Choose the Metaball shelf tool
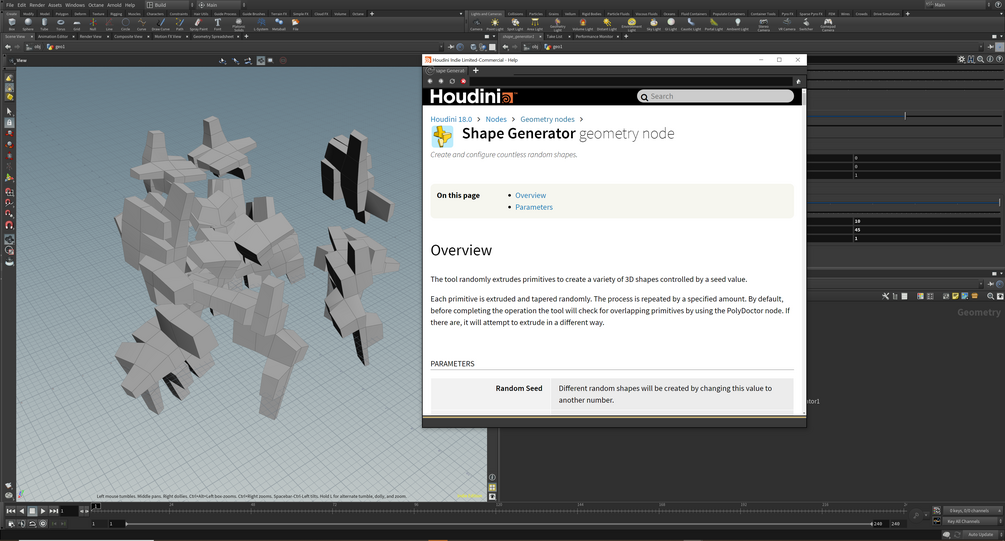This screenshot has width=1005, height=541. pyautogui.click(x=279, y=24)
